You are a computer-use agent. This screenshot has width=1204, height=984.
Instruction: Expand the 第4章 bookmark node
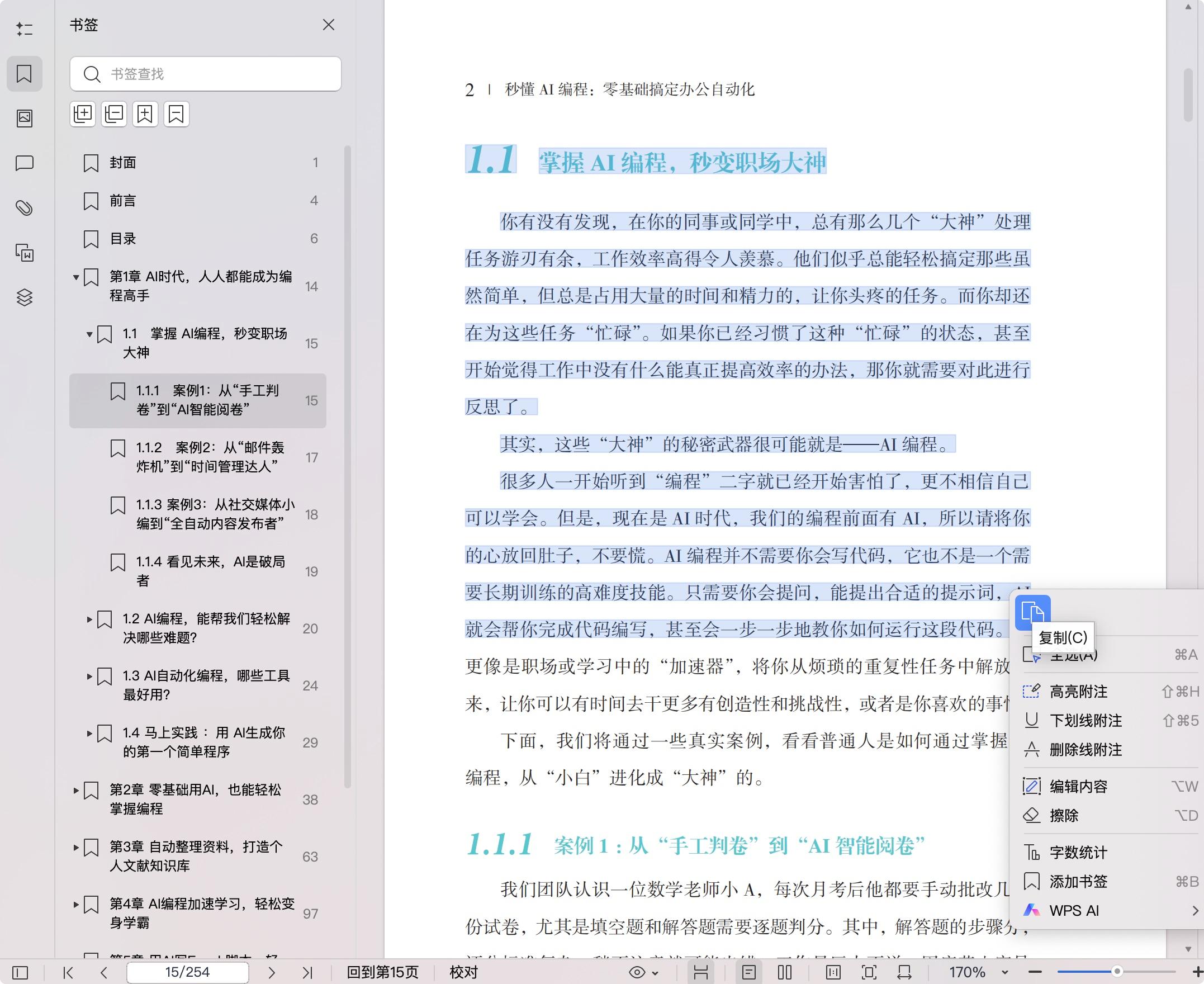coord(76,905)
